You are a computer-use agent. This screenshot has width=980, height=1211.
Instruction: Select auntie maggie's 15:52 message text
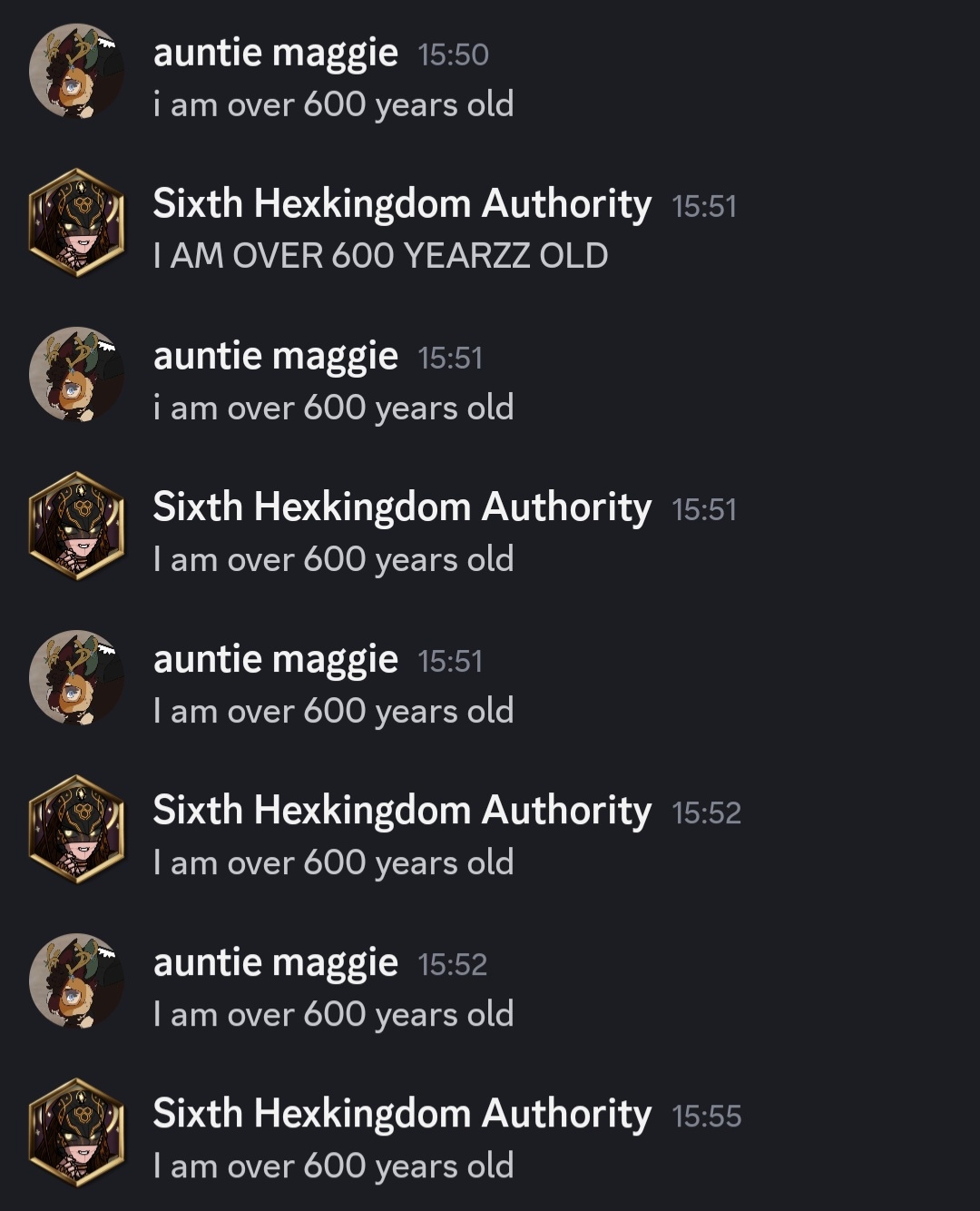point(333,1014)
